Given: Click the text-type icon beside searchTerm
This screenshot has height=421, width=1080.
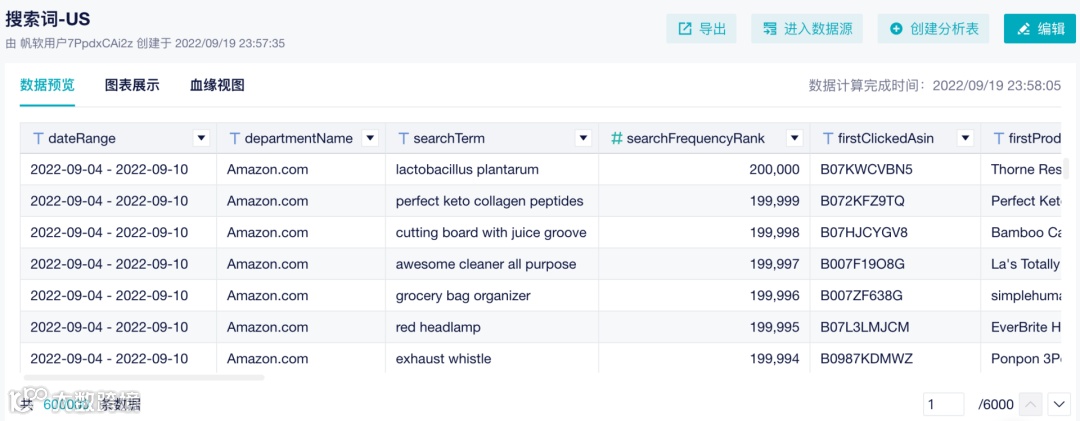Looking at the screenshot, I should point(403,138).
